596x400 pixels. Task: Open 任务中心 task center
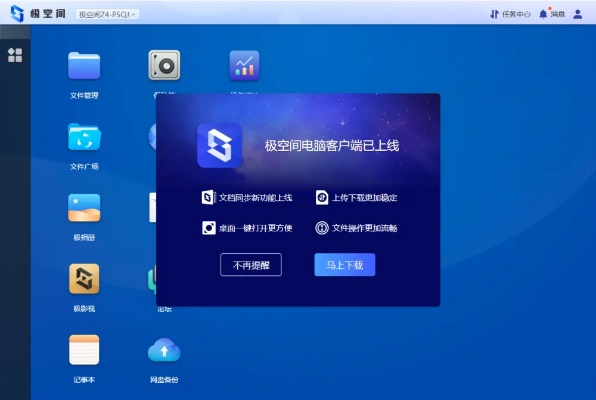(x=510, y=14)
